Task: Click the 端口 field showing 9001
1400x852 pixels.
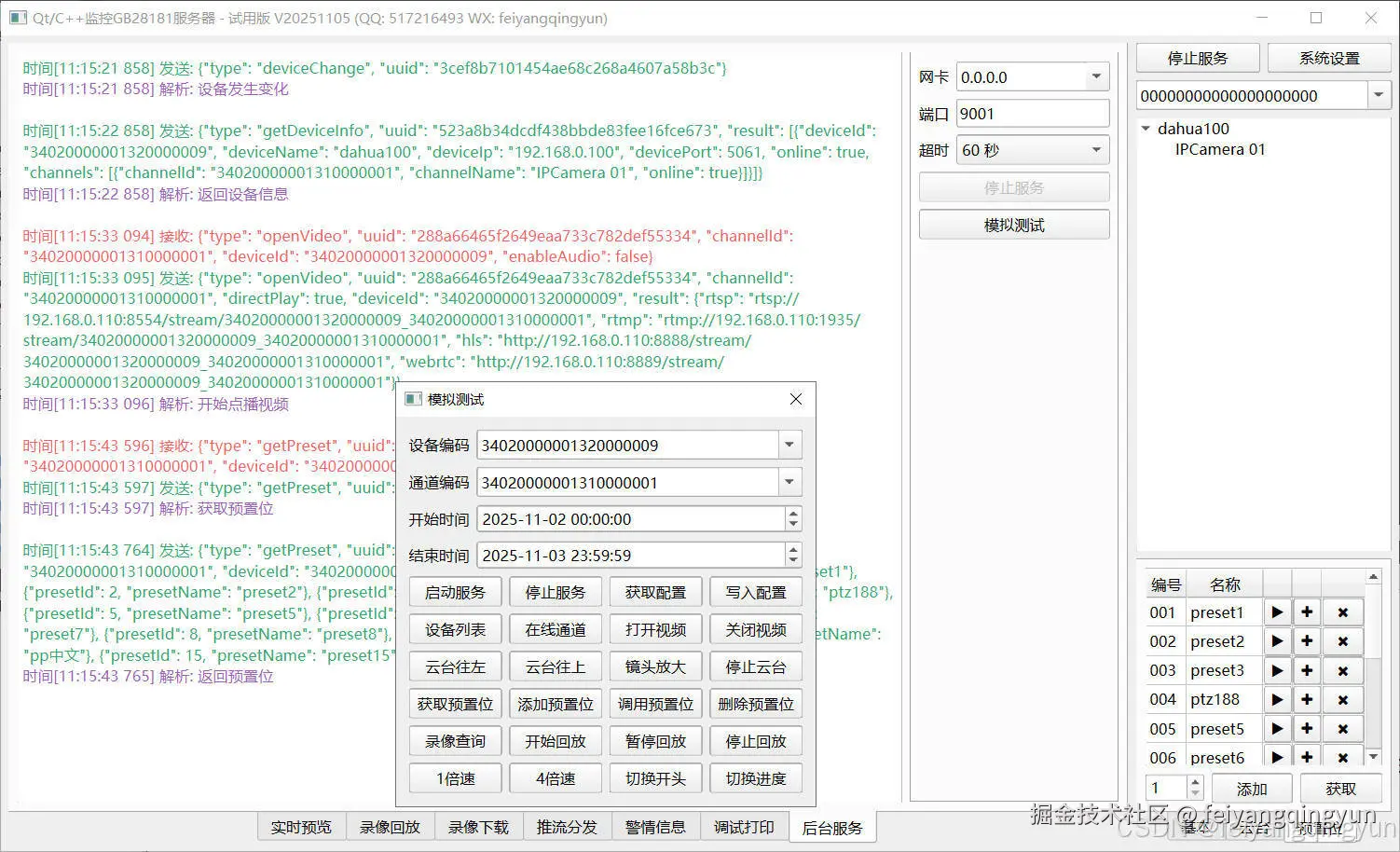Action: click(x=1033, y=114)
